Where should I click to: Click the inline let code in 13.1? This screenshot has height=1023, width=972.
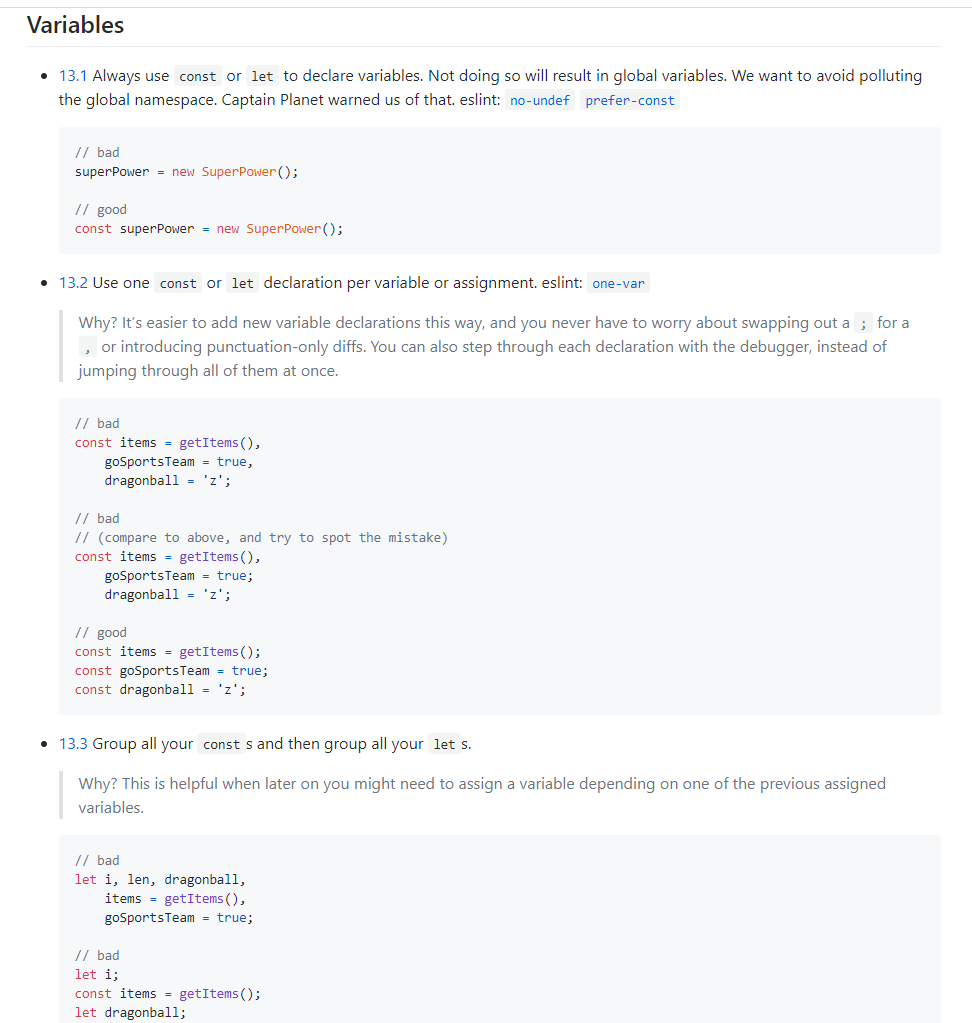click(x=262, y=76)
